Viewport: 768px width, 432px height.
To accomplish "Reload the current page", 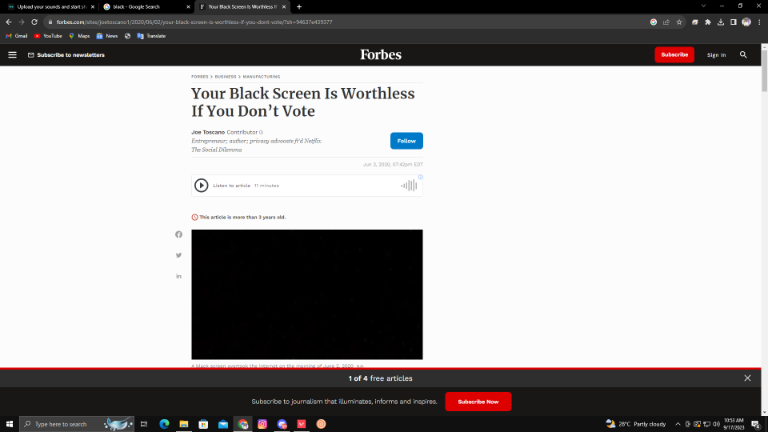I will (34, 22).
